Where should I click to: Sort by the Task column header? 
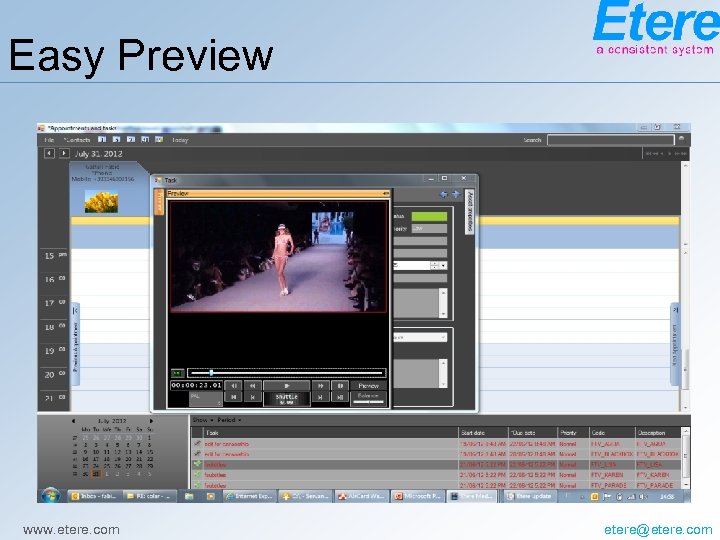[331, 433]
